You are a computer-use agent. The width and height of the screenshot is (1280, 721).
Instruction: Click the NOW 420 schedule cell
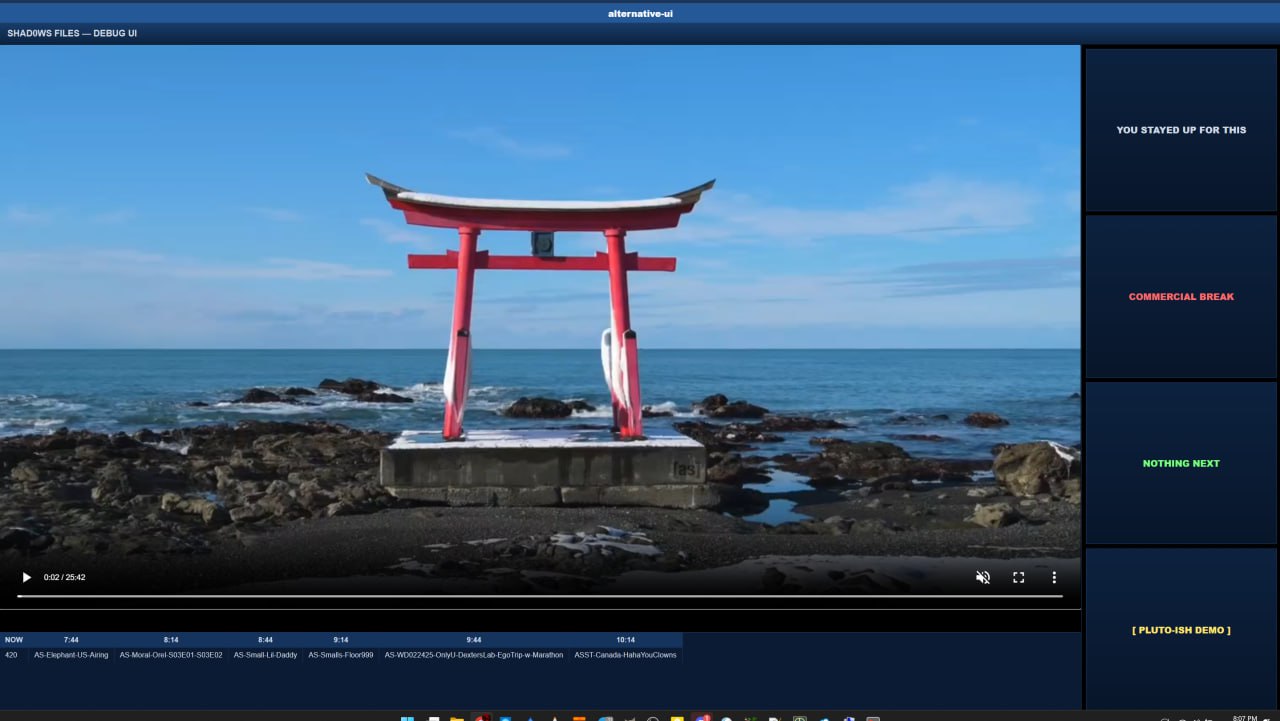12,655
